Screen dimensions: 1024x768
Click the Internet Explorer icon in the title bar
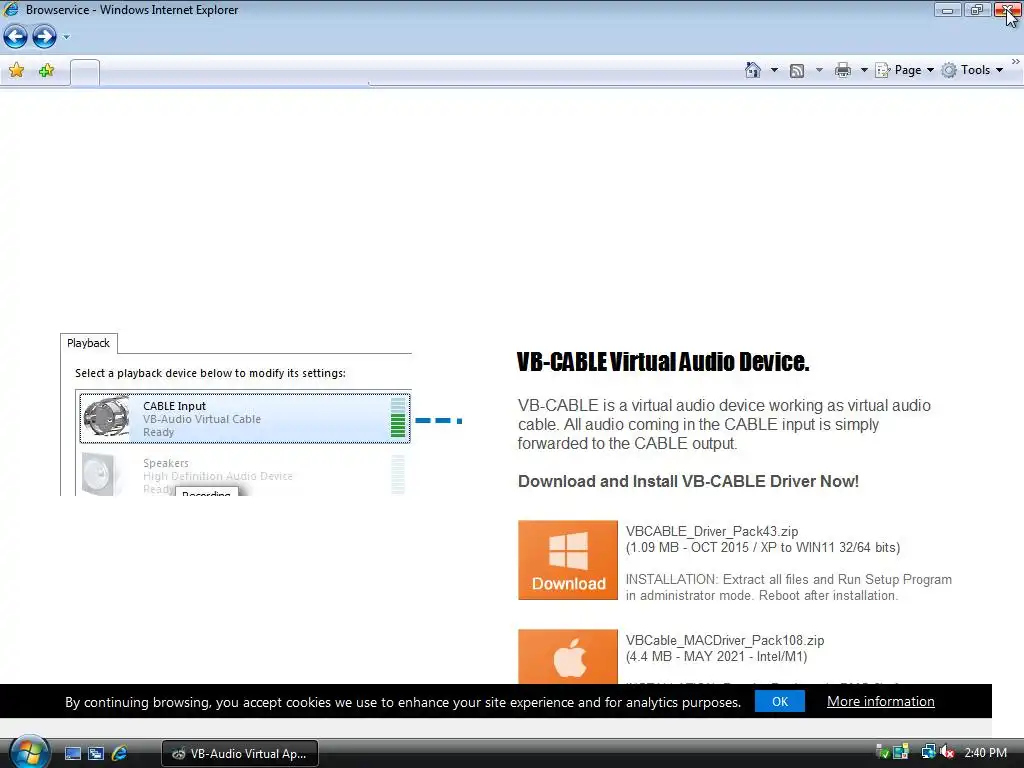click(x=11, y=9)
